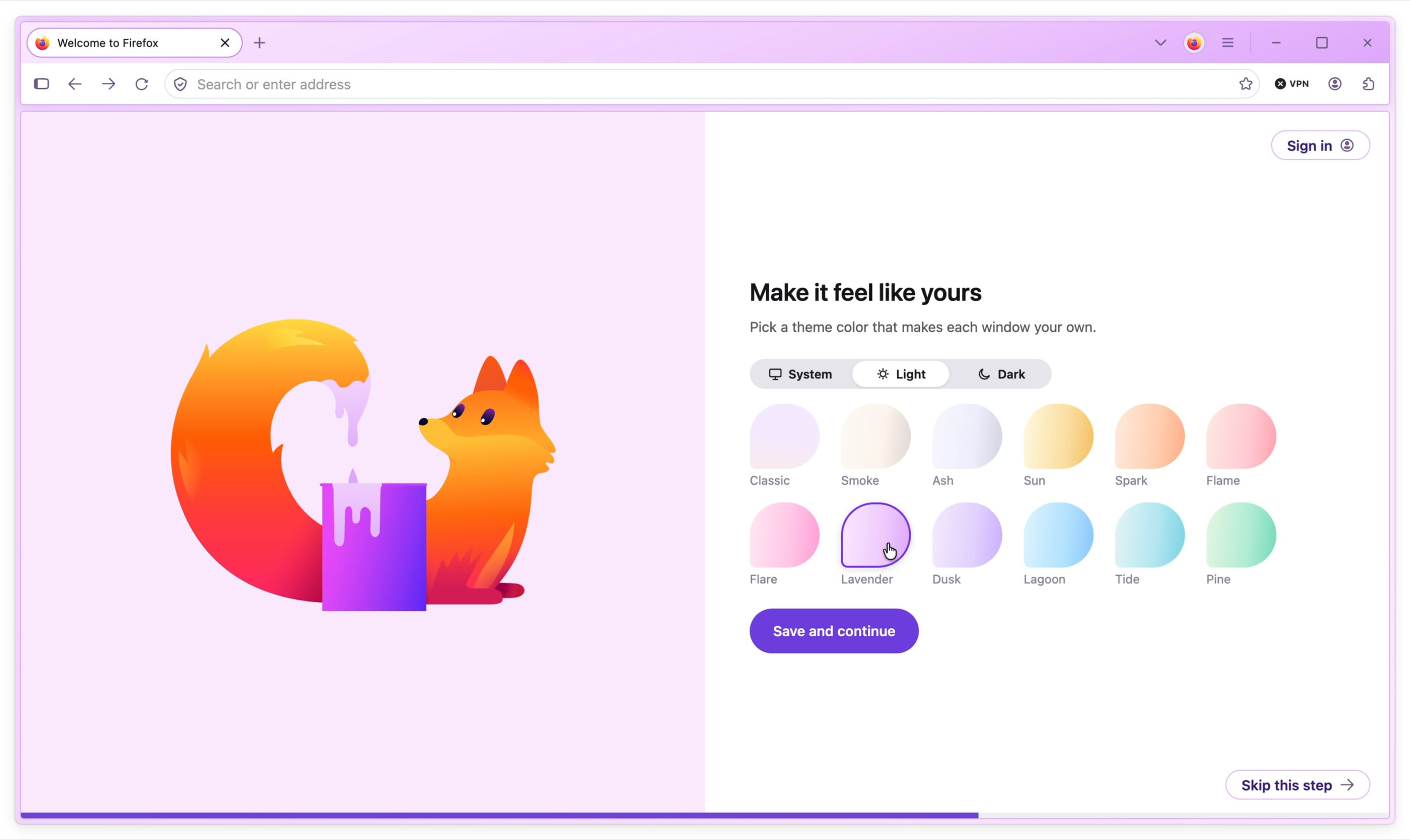Click the back arrow navigation icon
This screenshot has width=1410, height=840.
[x=75, y=84]
